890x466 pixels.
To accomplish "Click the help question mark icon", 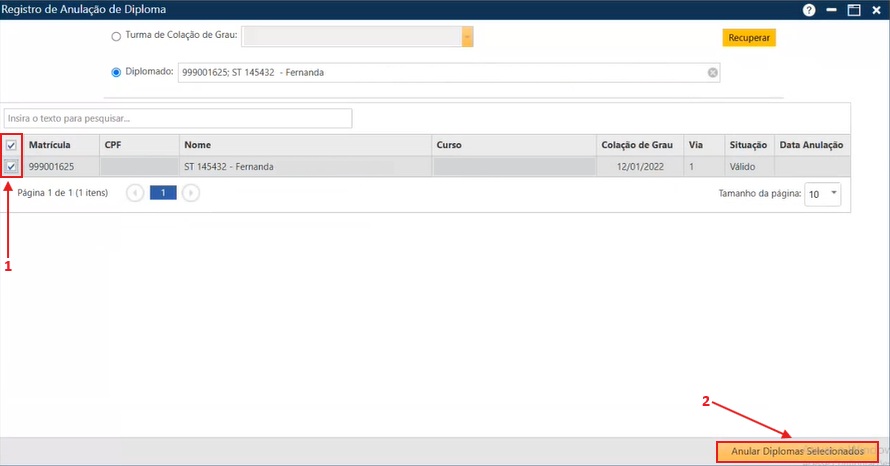I will tap(809, 10).
